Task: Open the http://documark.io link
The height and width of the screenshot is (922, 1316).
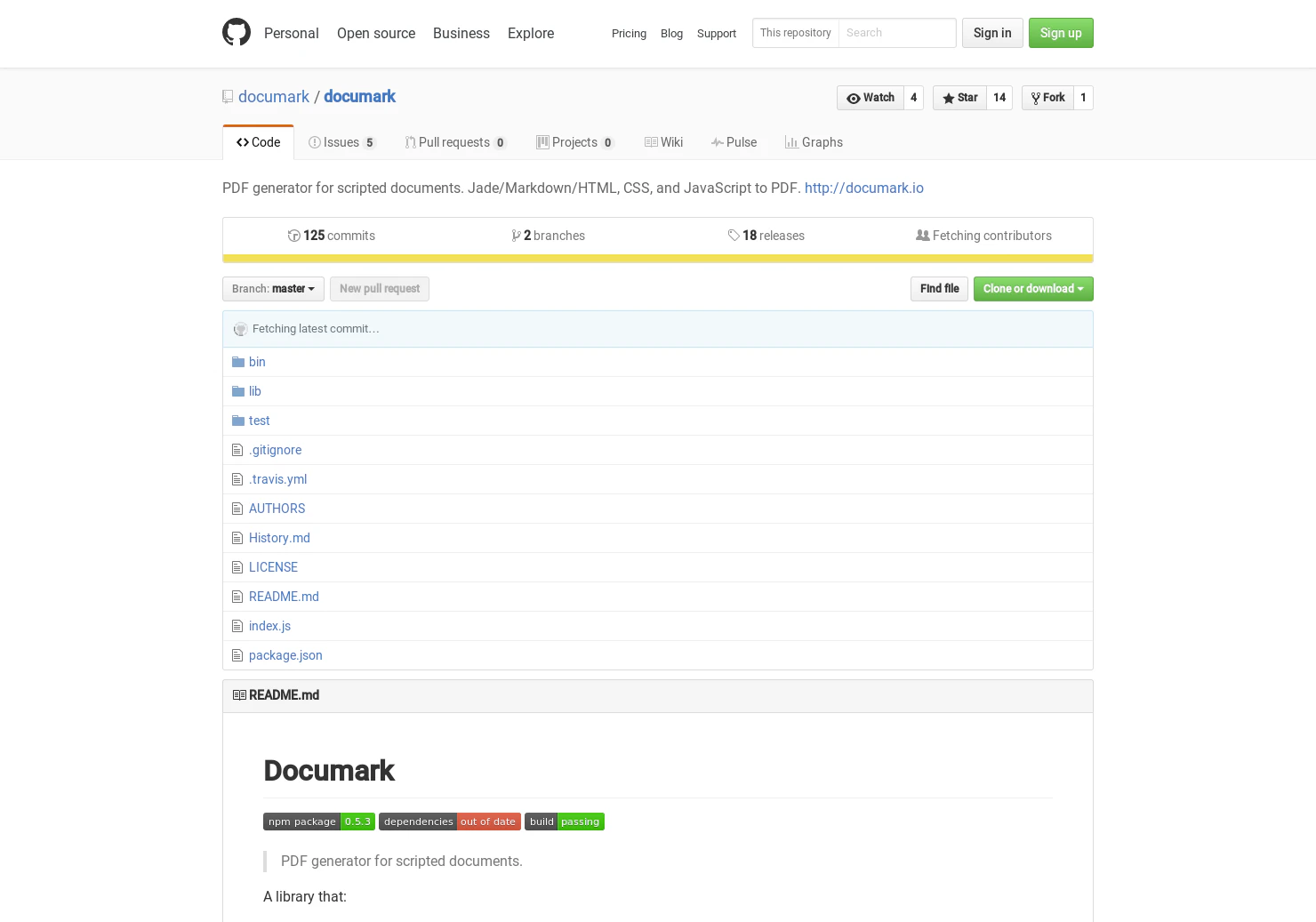Action: (863, 188)
